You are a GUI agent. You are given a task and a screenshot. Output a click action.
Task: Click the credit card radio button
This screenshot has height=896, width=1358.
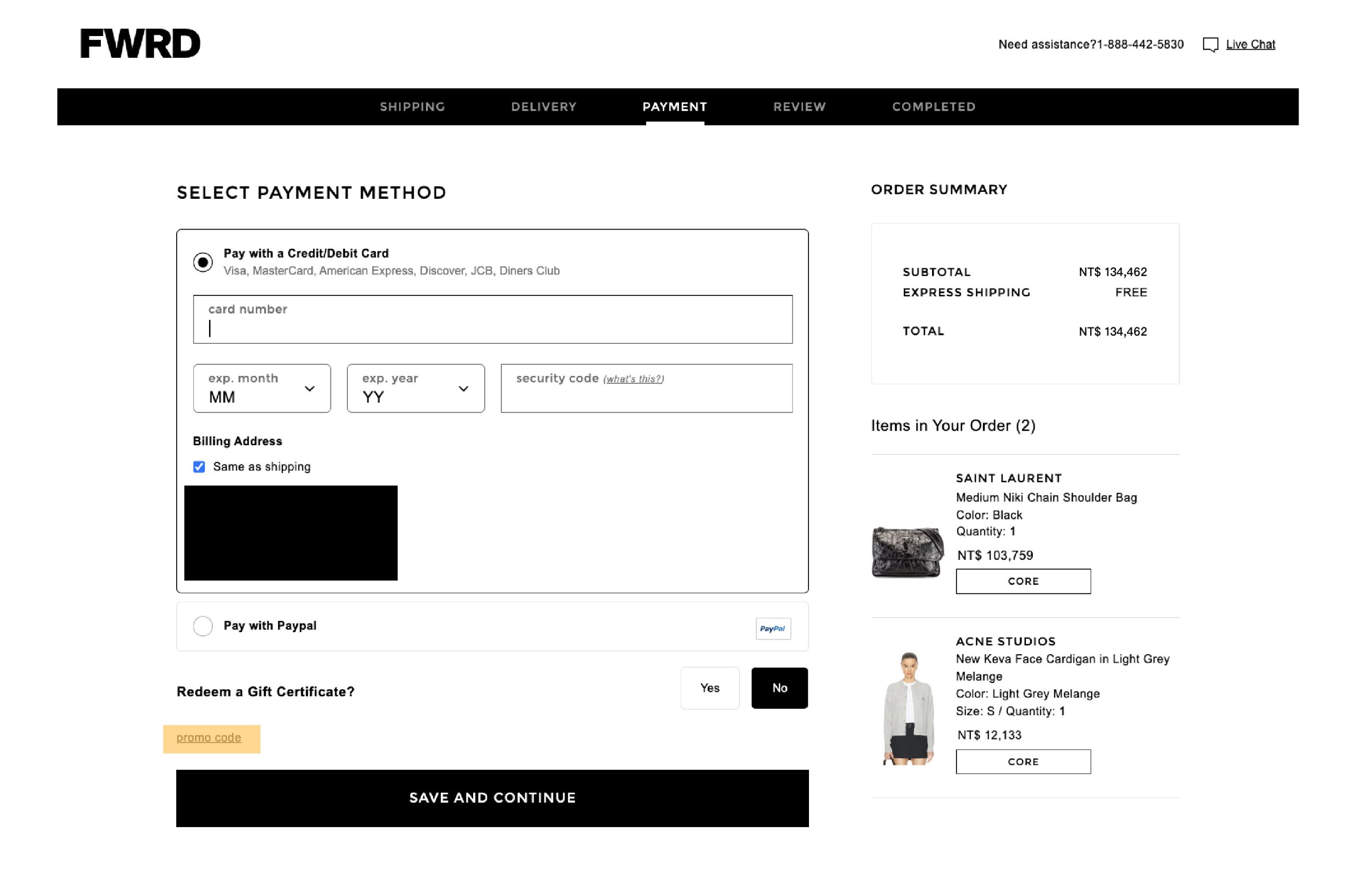[x=200, y=260]
